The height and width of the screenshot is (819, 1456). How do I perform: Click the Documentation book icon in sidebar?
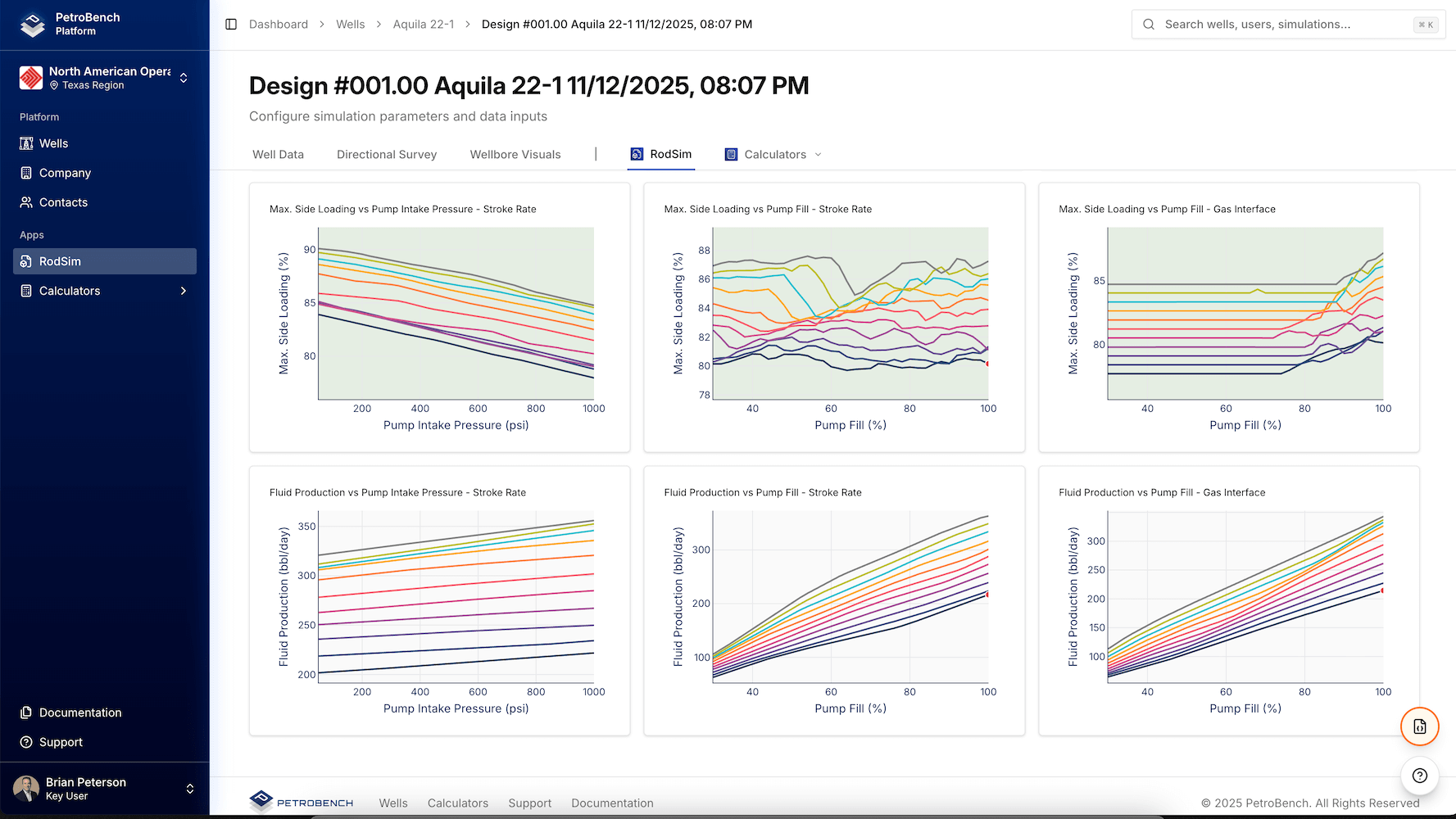click(27, 712)
